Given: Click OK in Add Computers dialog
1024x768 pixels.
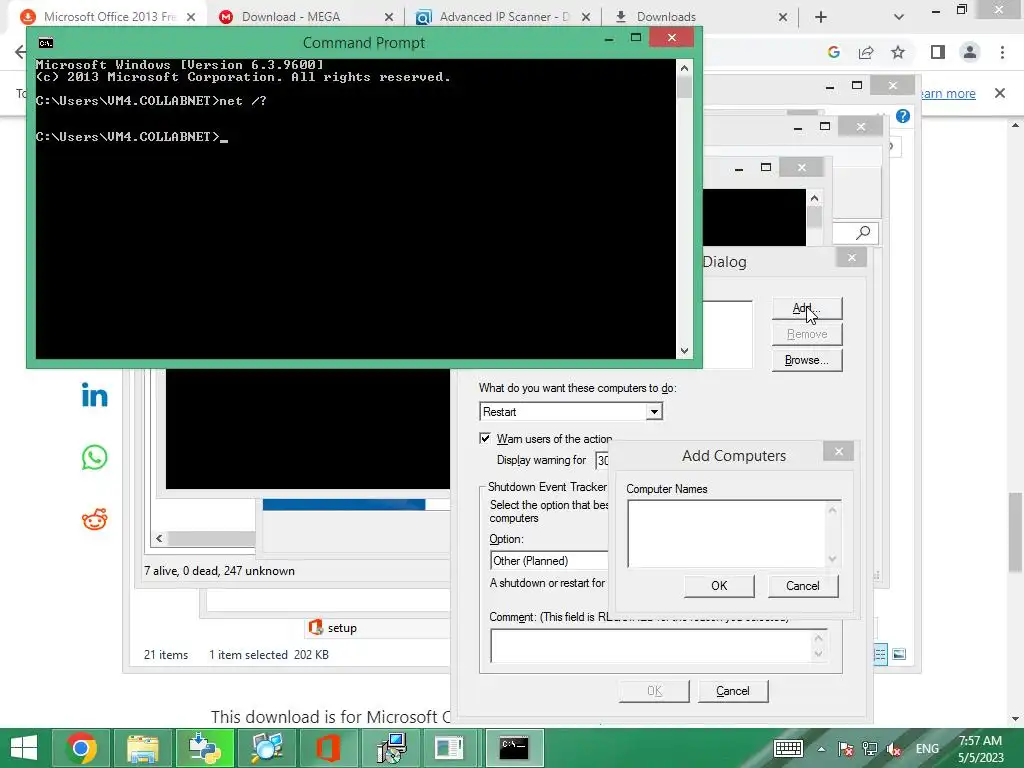Looking at the screenshot, I should click(719, 586).
